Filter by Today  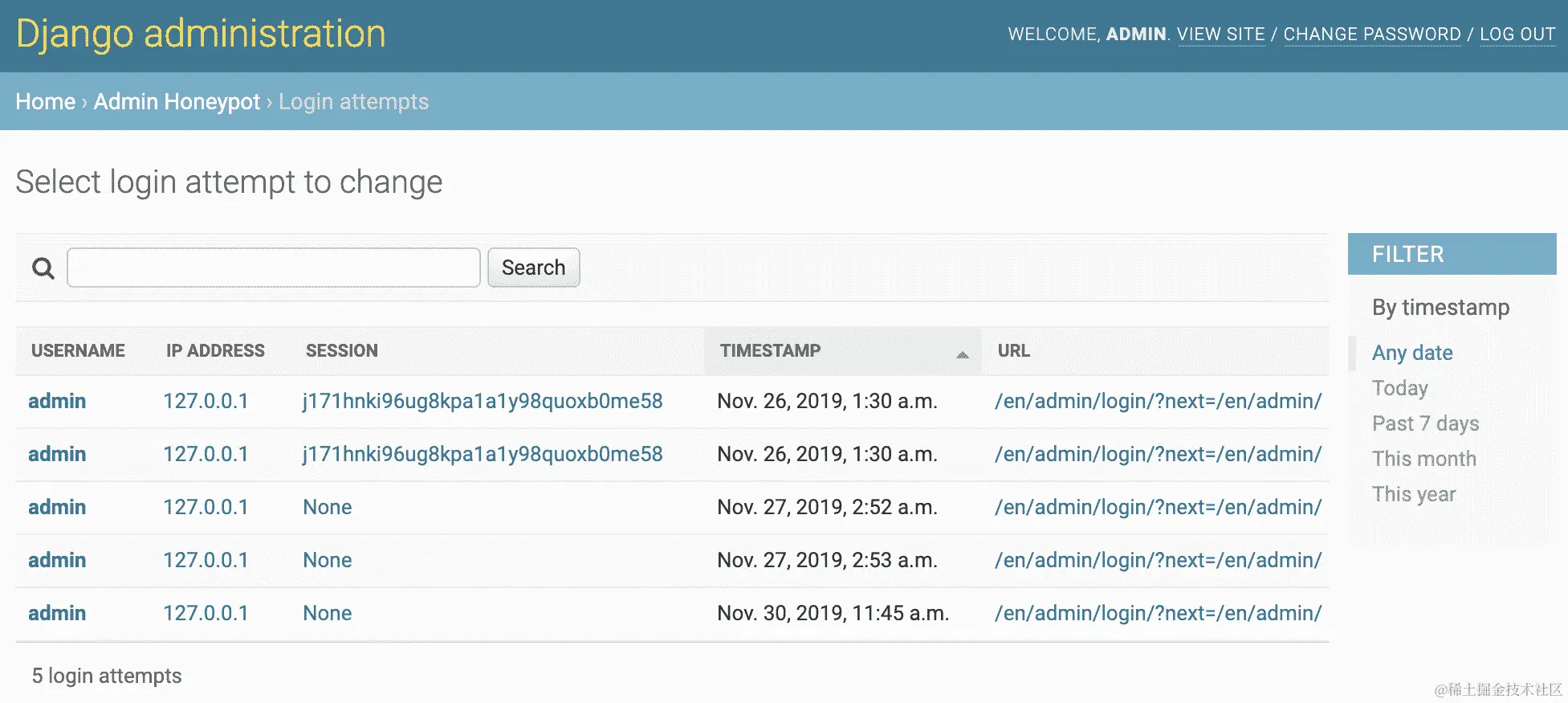point(1400,388)
